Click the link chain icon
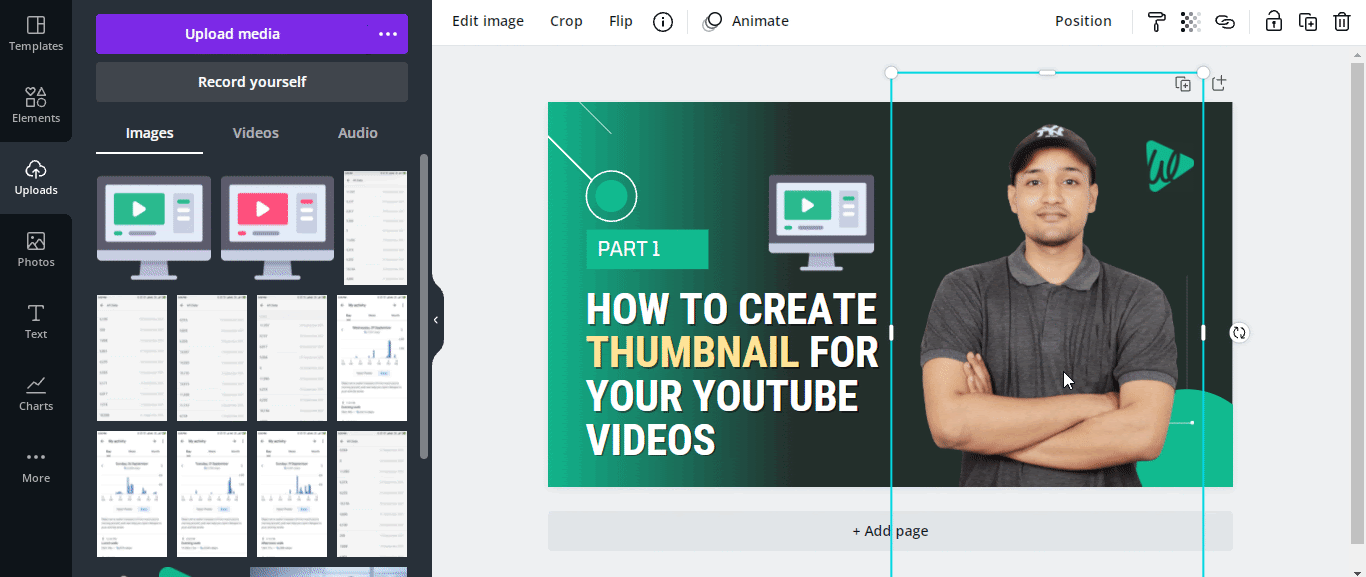The height and width of the screenshot is (577, 1366). coord(1225,22)
